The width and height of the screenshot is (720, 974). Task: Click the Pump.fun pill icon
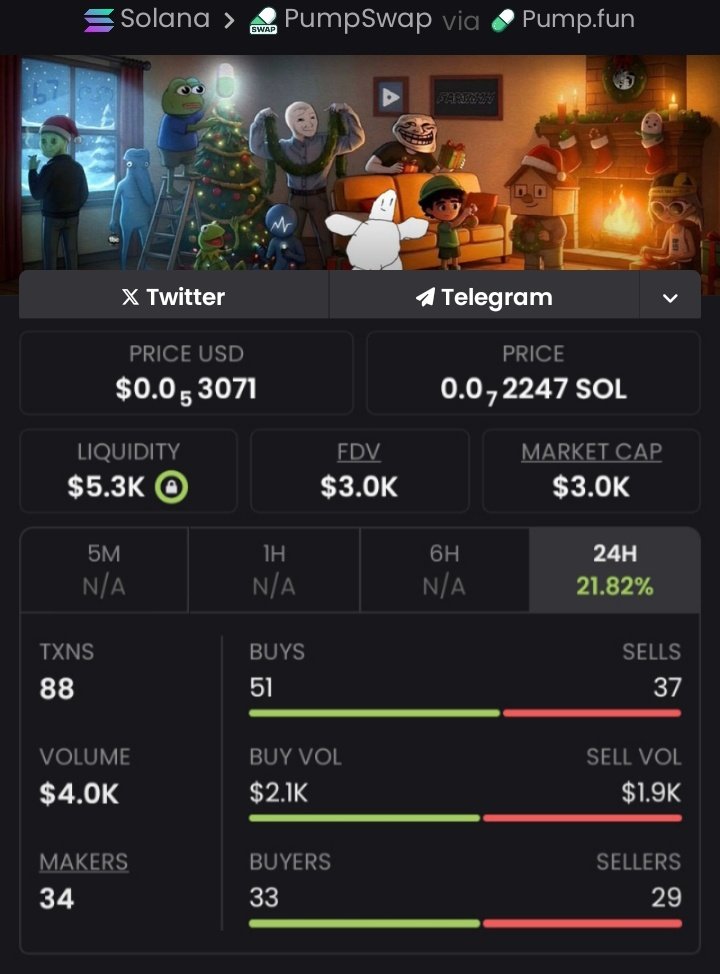coord(504,20)
